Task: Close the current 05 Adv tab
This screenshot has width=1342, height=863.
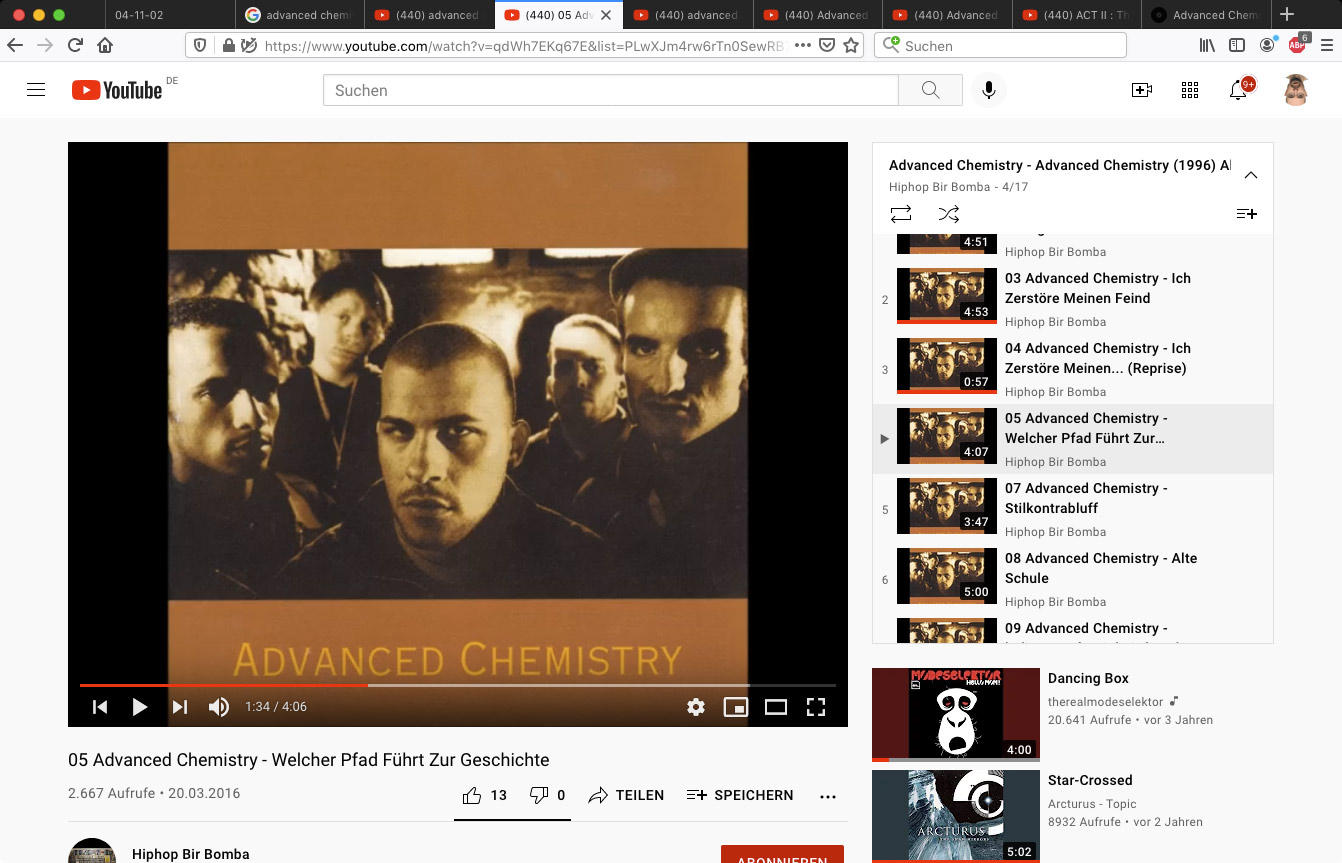Action: 605,15
